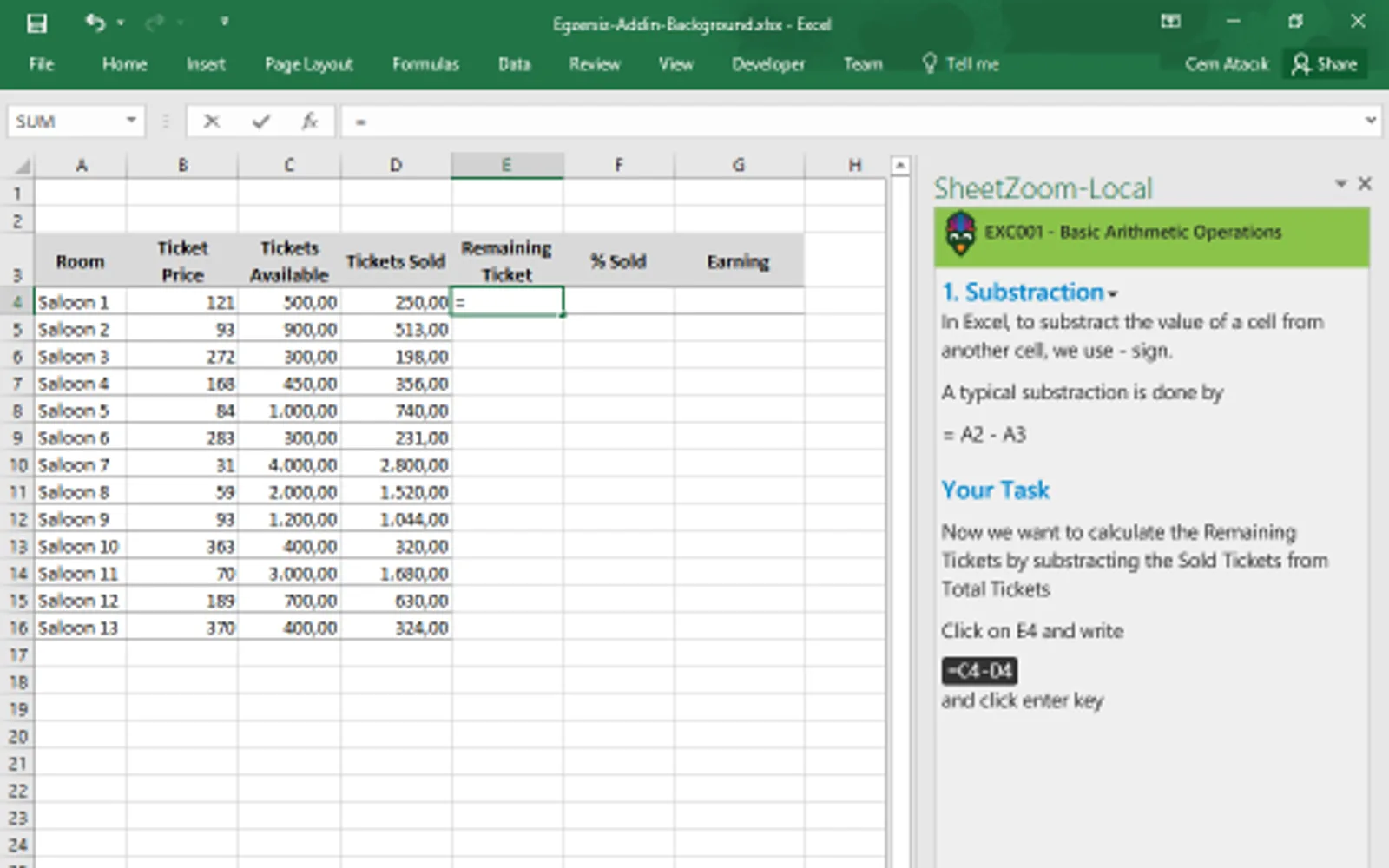Image resolution: width=1389 pixels, height=868 pixels.
Task: Click the SheetZoom mascot icon
Action: pos(960,233)
